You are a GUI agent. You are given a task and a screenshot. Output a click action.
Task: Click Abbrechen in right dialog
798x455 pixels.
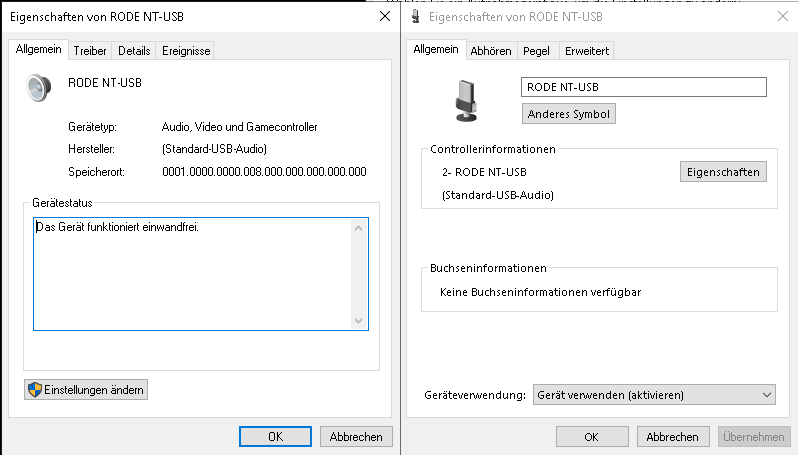673,437
